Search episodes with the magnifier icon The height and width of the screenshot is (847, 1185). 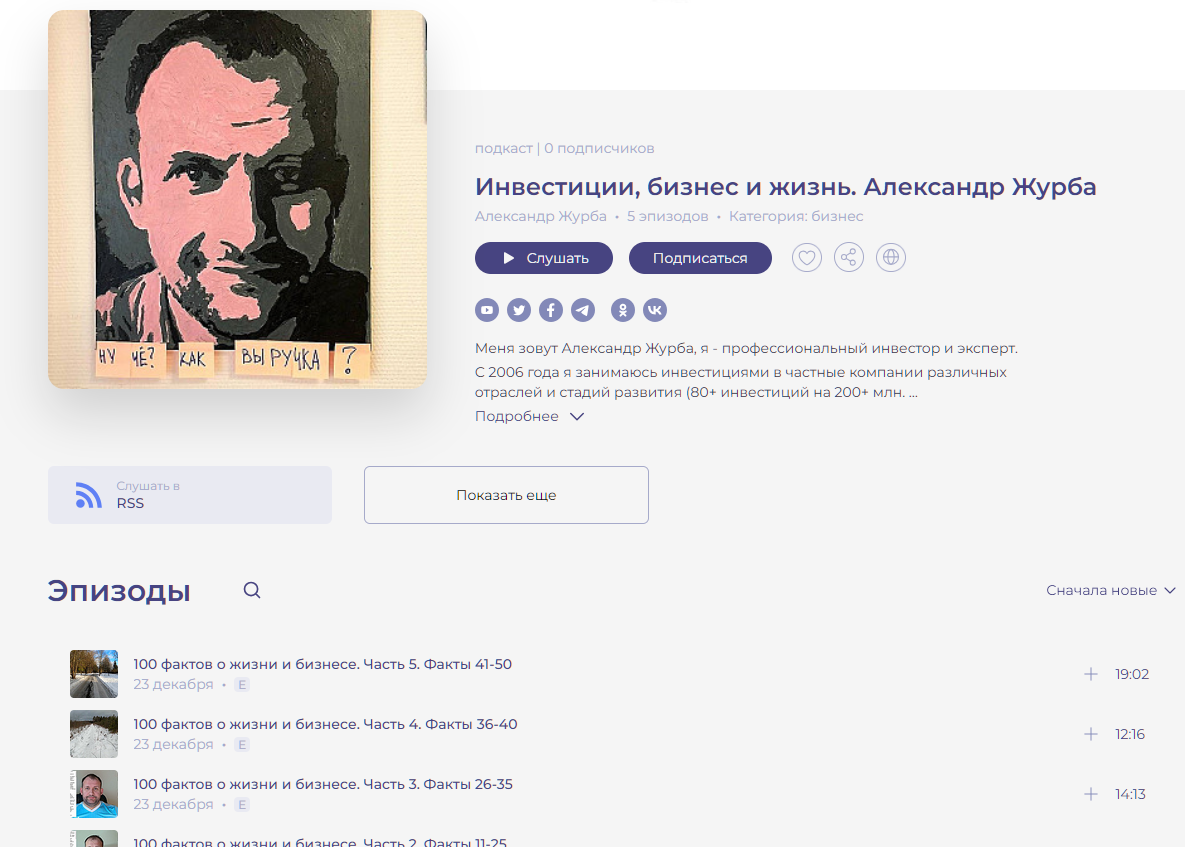click(252, 591)
